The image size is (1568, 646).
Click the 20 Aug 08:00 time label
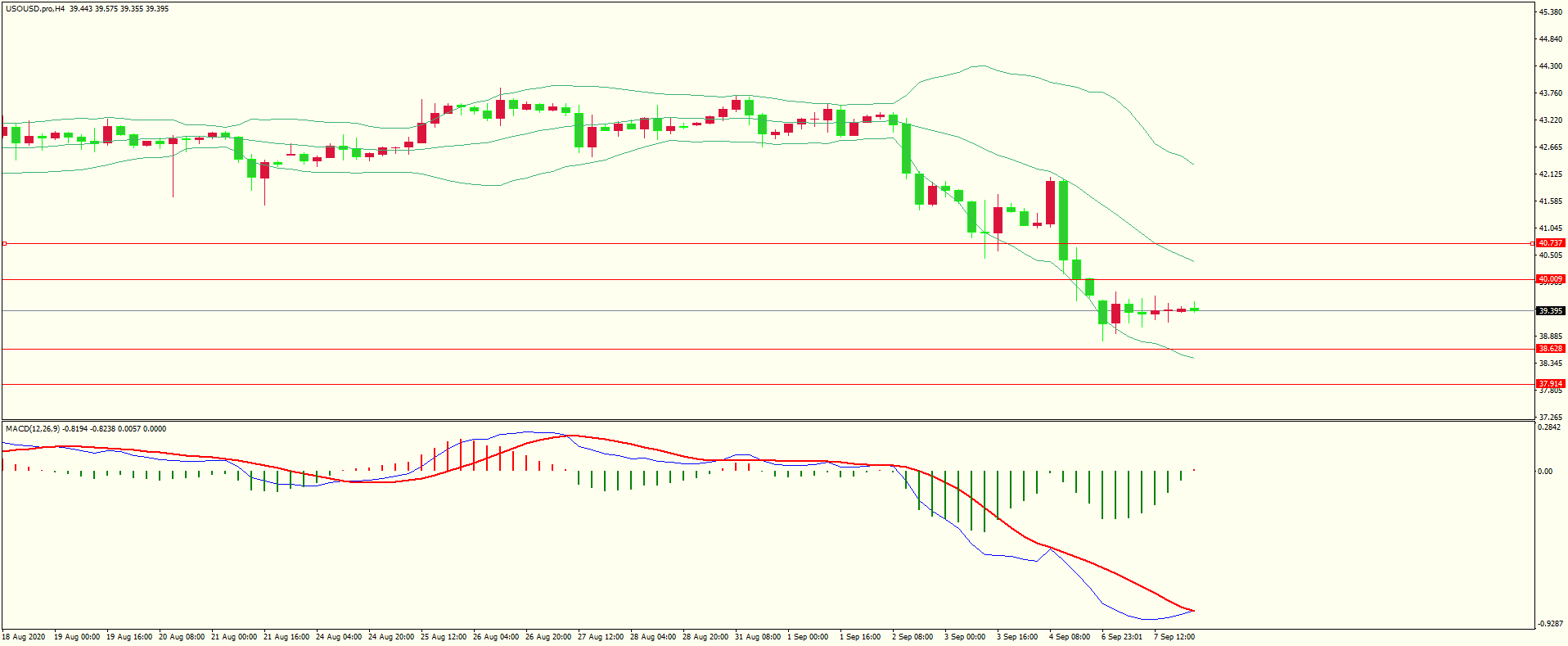coord(182,637)
